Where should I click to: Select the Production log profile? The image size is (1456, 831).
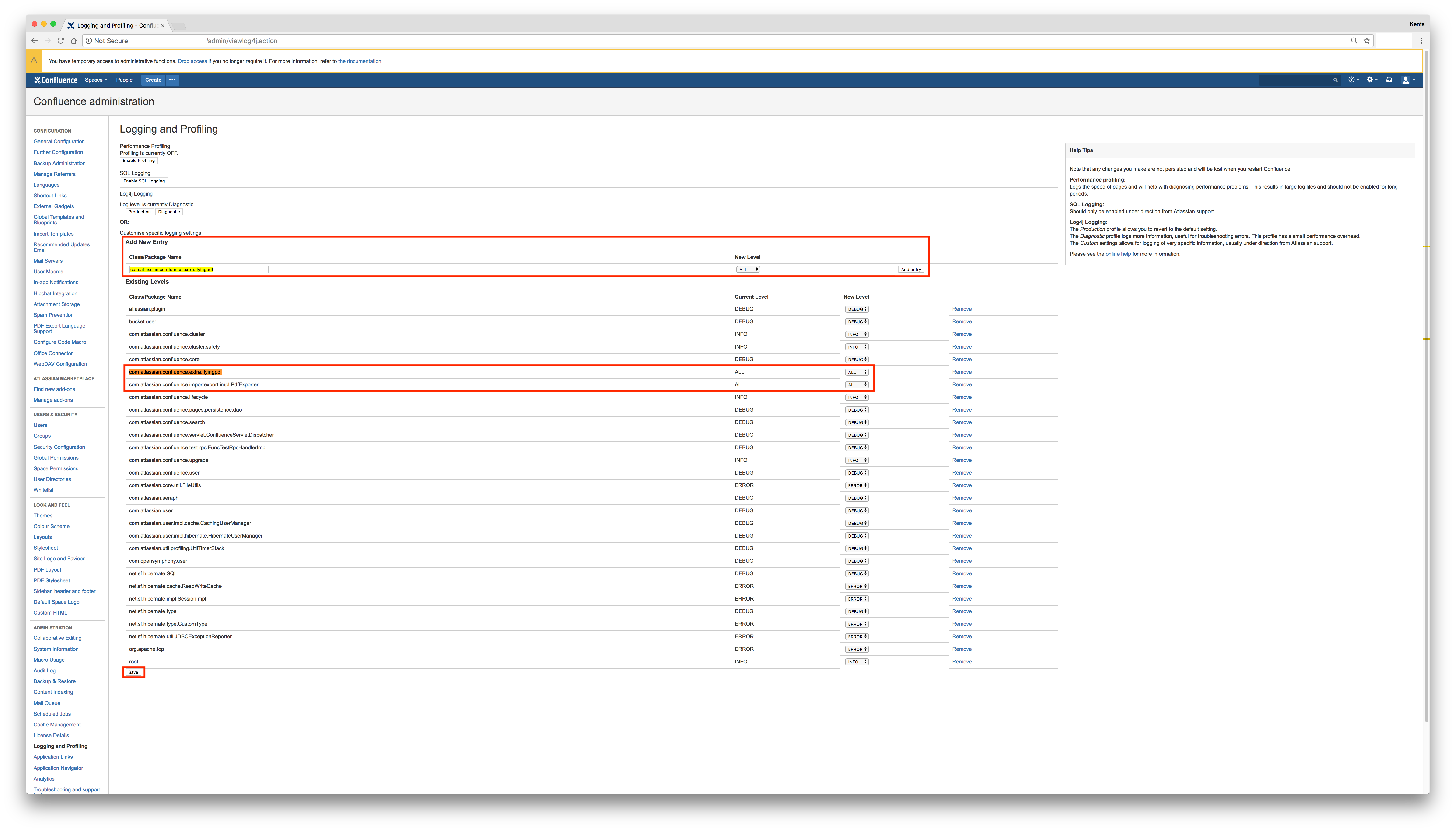[x=139, y=212]
